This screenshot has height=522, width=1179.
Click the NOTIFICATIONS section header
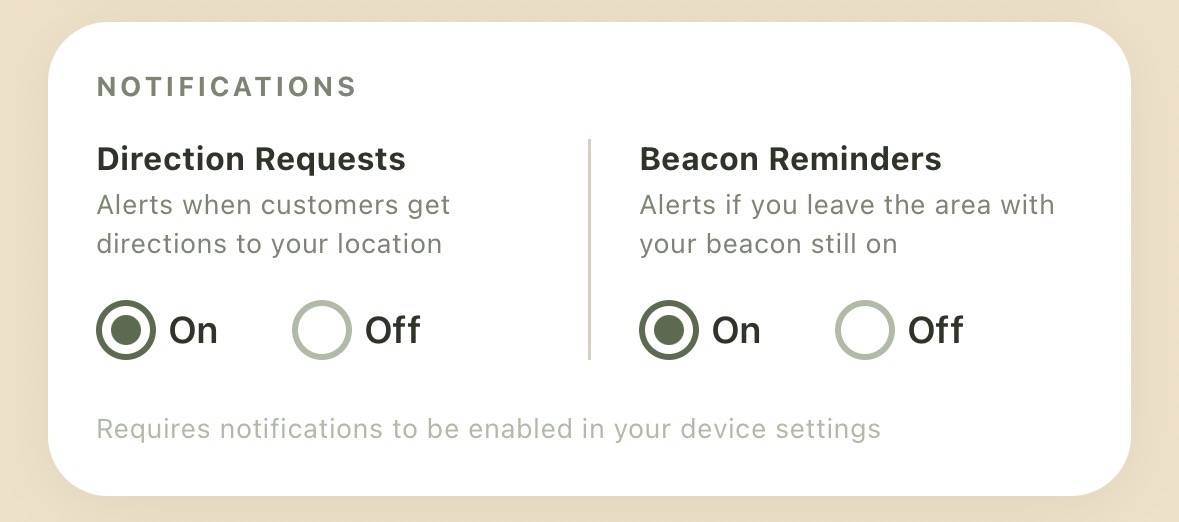(x=226, y=87)
